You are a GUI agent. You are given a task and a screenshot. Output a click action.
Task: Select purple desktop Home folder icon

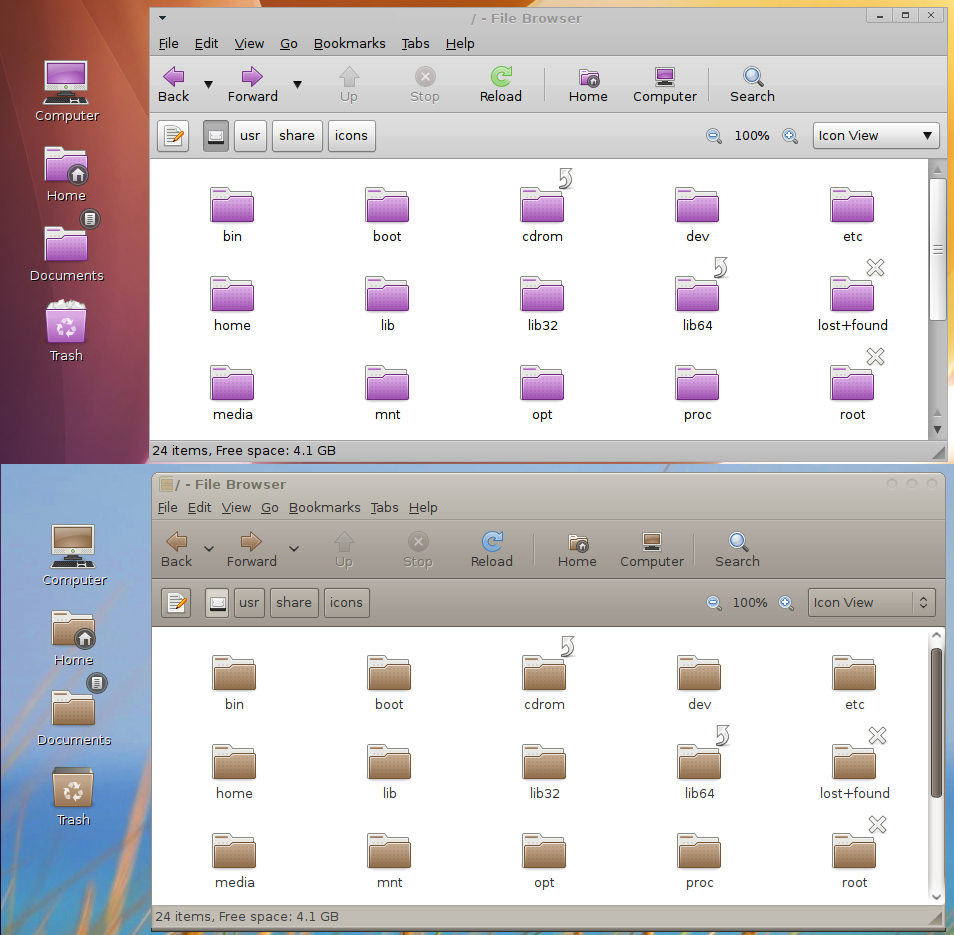click(x=66, y=165)
